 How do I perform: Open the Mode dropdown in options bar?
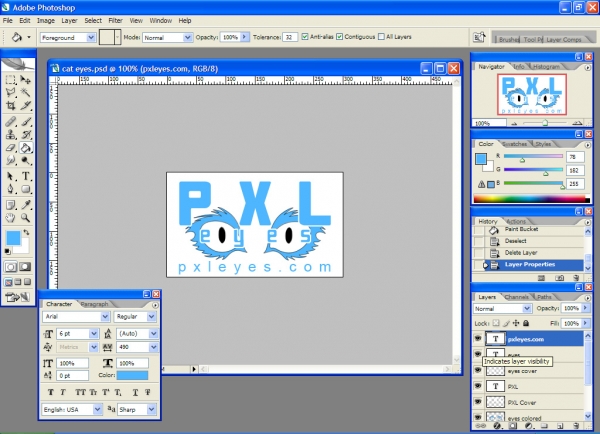187,38
